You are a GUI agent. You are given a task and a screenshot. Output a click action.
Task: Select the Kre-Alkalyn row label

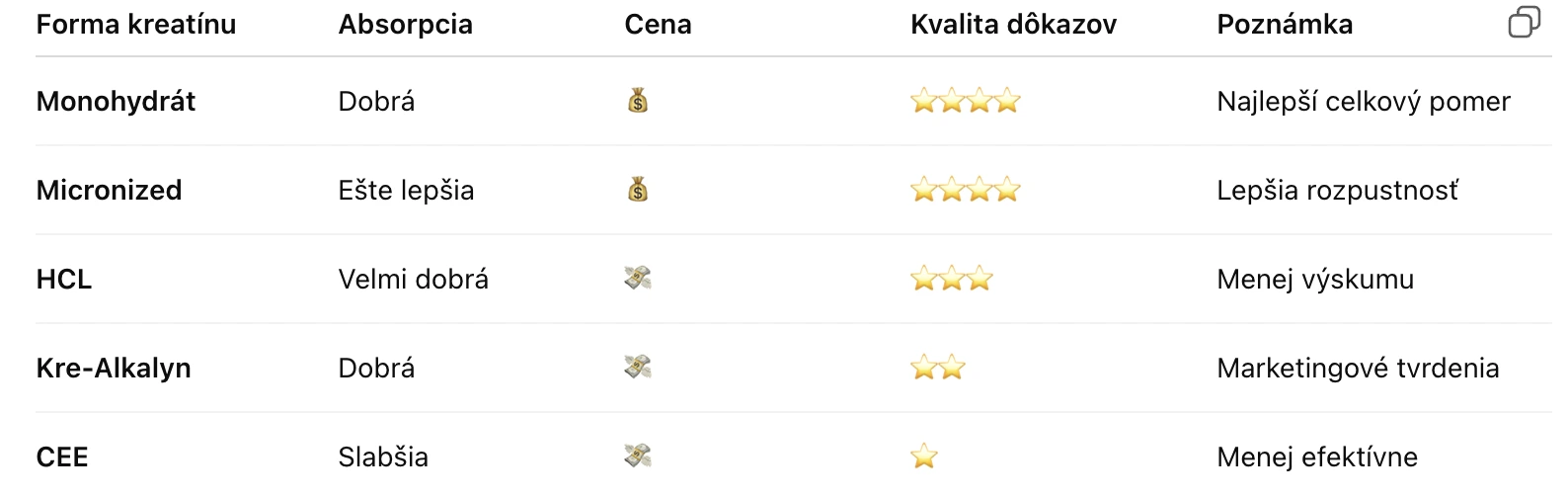coord(114,368)
